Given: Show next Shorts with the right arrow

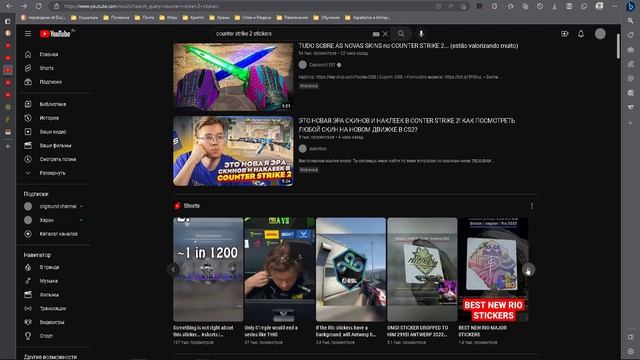Looking at the screenshot, I should 528,270.
